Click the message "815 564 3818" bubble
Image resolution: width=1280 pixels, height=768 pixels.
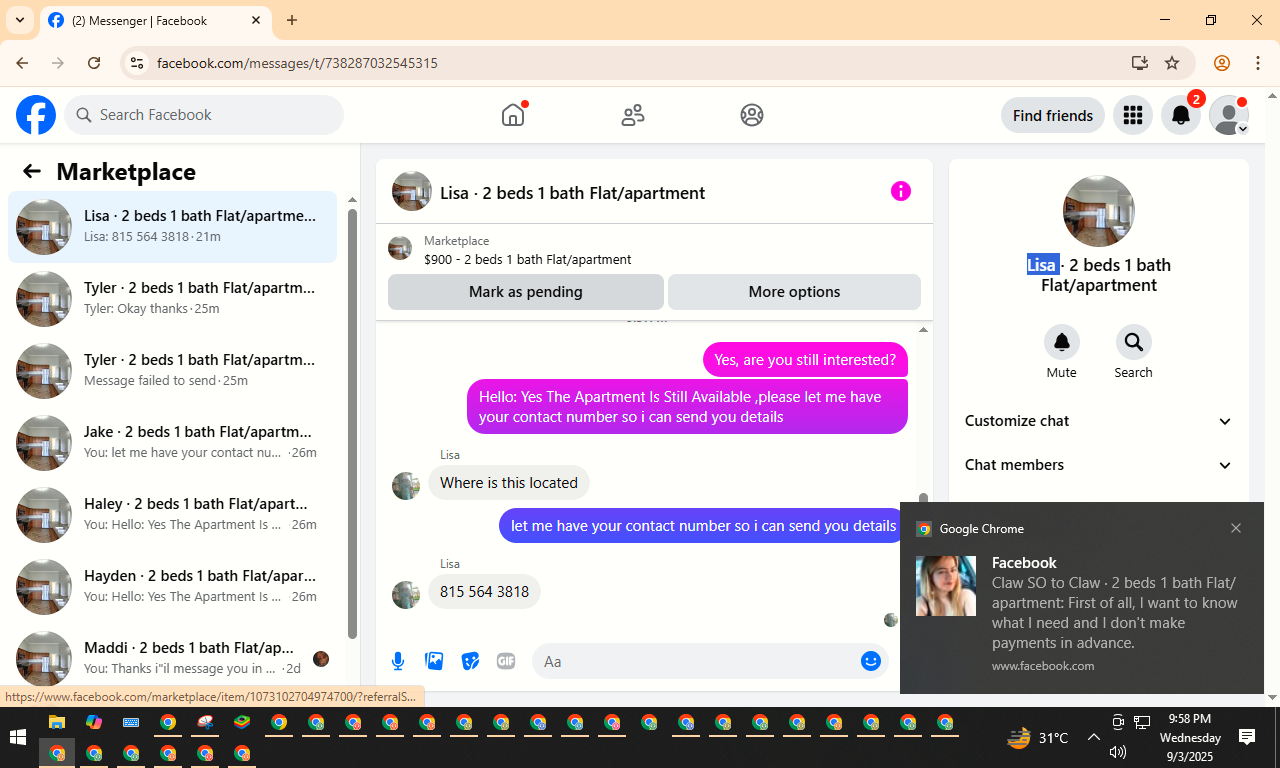[485, 592]
